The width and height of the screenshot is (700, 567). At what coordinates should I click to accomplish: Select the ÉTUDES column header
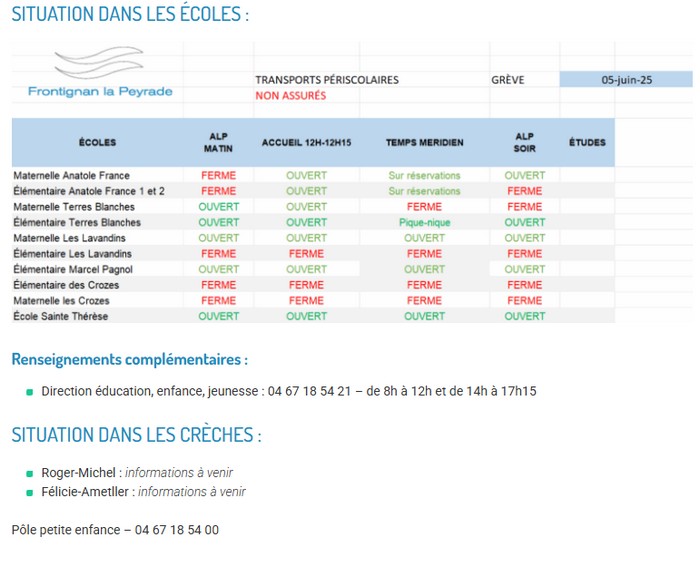coord(587,142)
